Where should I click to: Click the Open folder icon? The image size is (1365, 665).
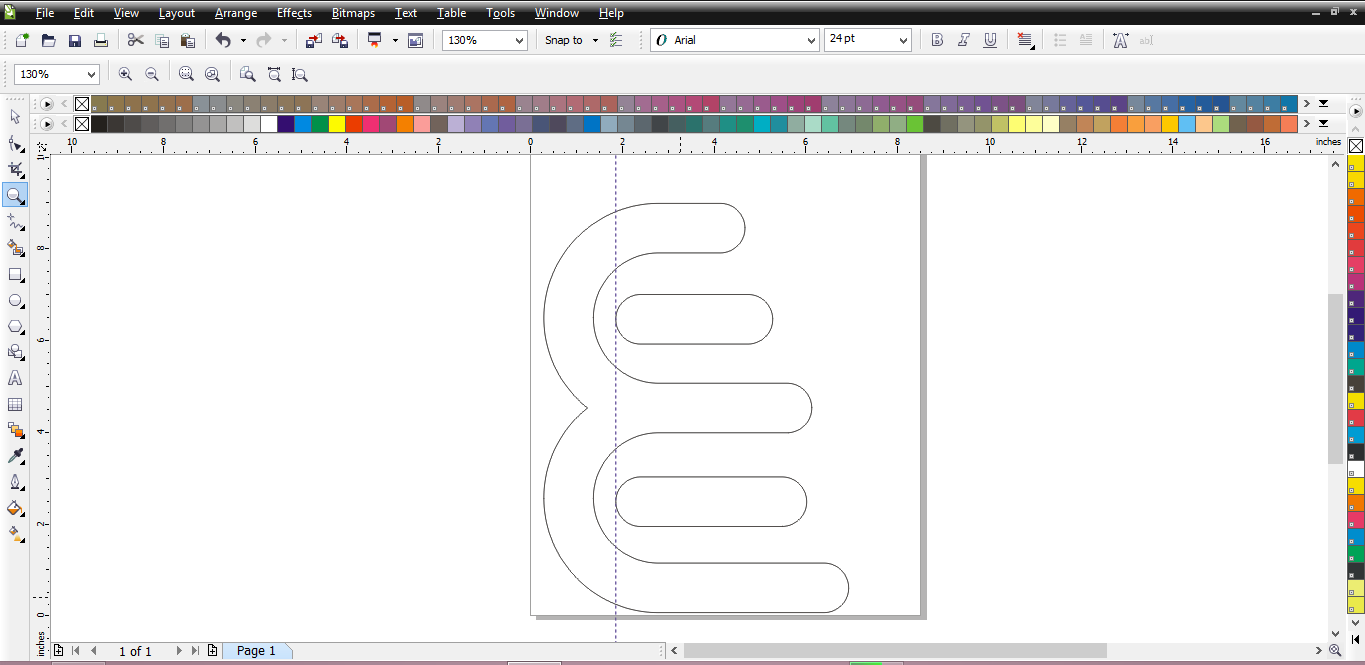pyautogui.click(x=48, y=40)
